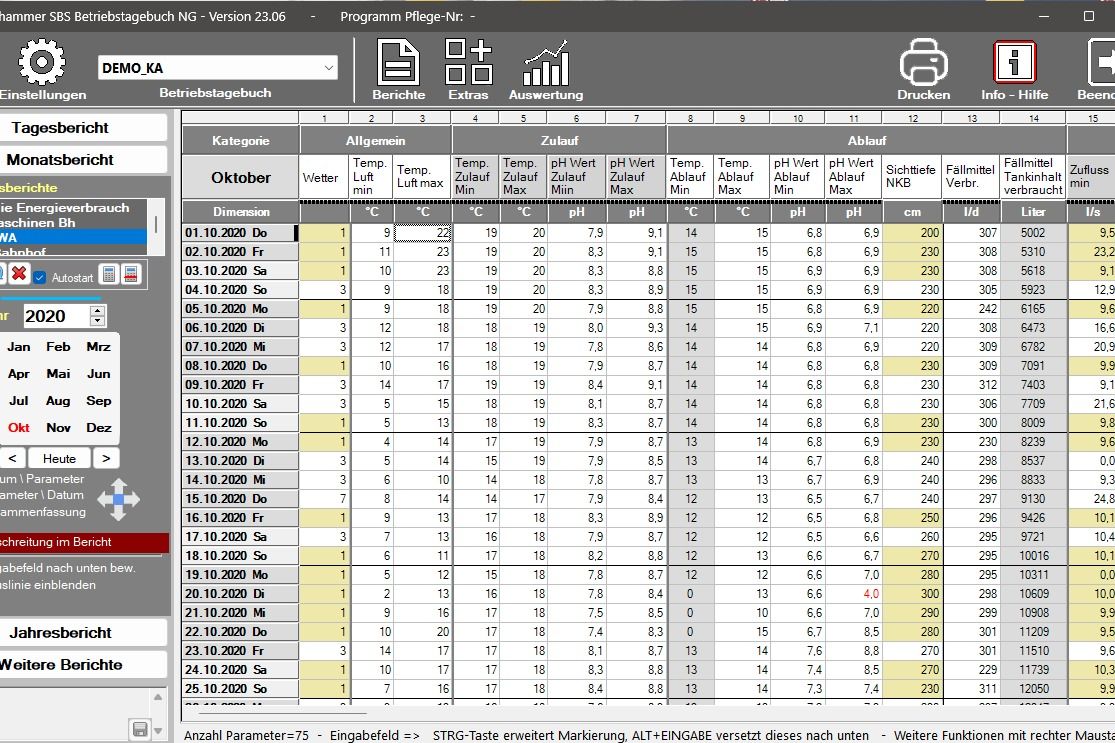1115x743 pixels.
Task: Switch to Tagesbericht tab
Action: [x=59, y=128]
